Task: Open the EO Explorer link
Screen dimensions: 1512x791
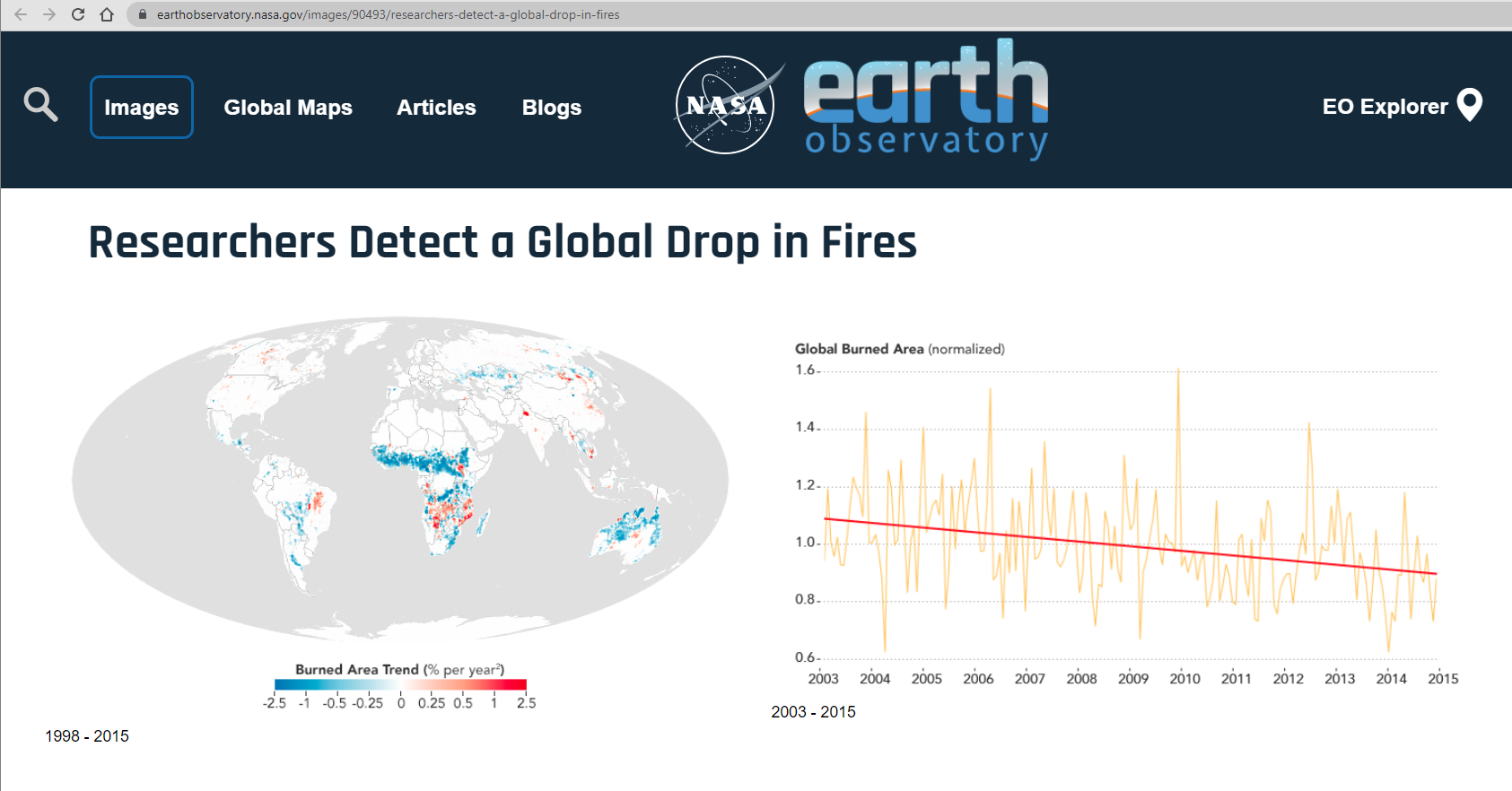Action: (x=1385, y=107)
